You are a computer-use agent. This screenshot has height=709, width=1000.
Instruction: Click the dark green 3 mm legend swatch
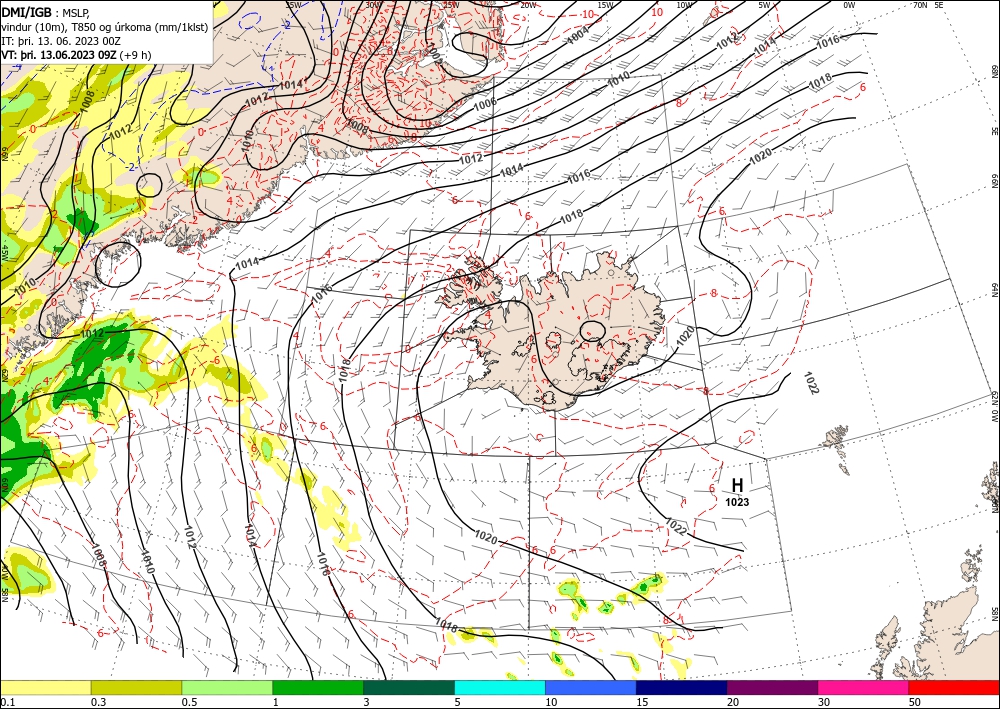pos(409,687)
